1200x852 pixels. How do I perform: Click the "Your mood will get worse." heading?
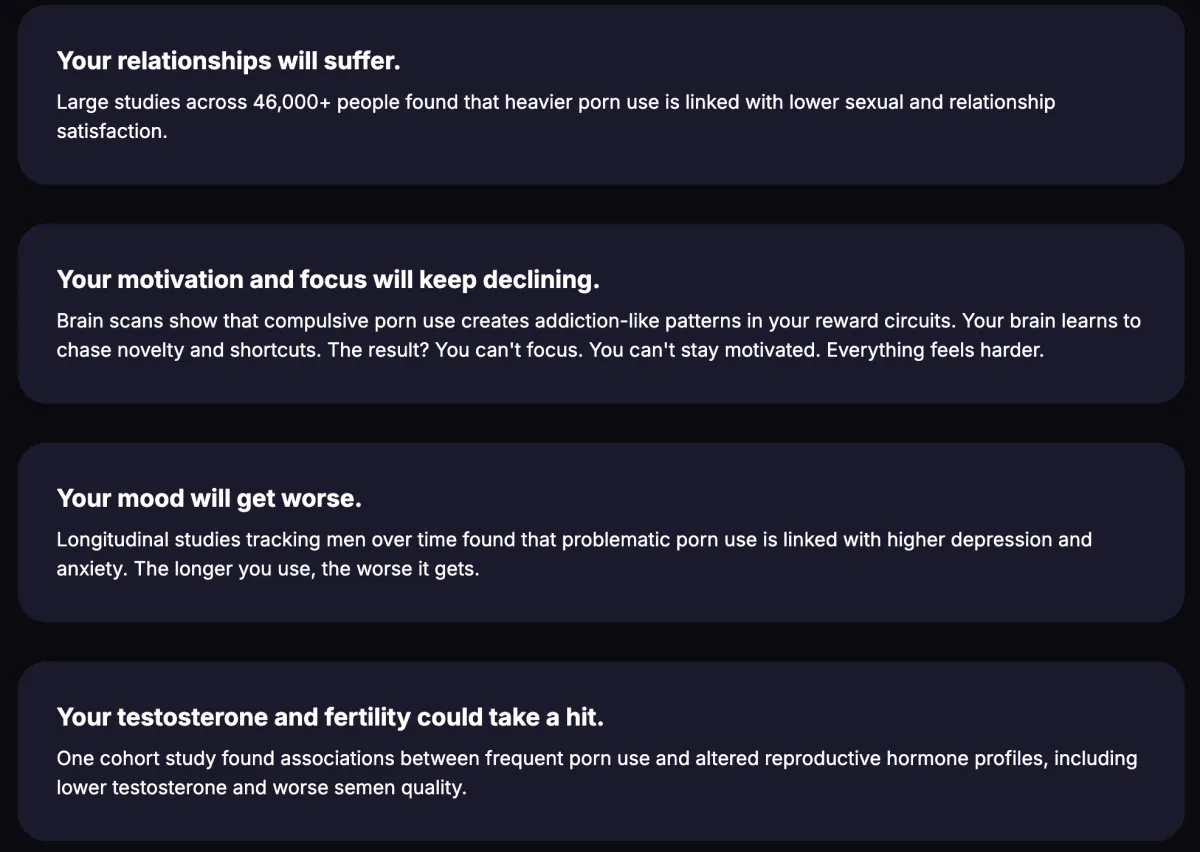(209, 498)
